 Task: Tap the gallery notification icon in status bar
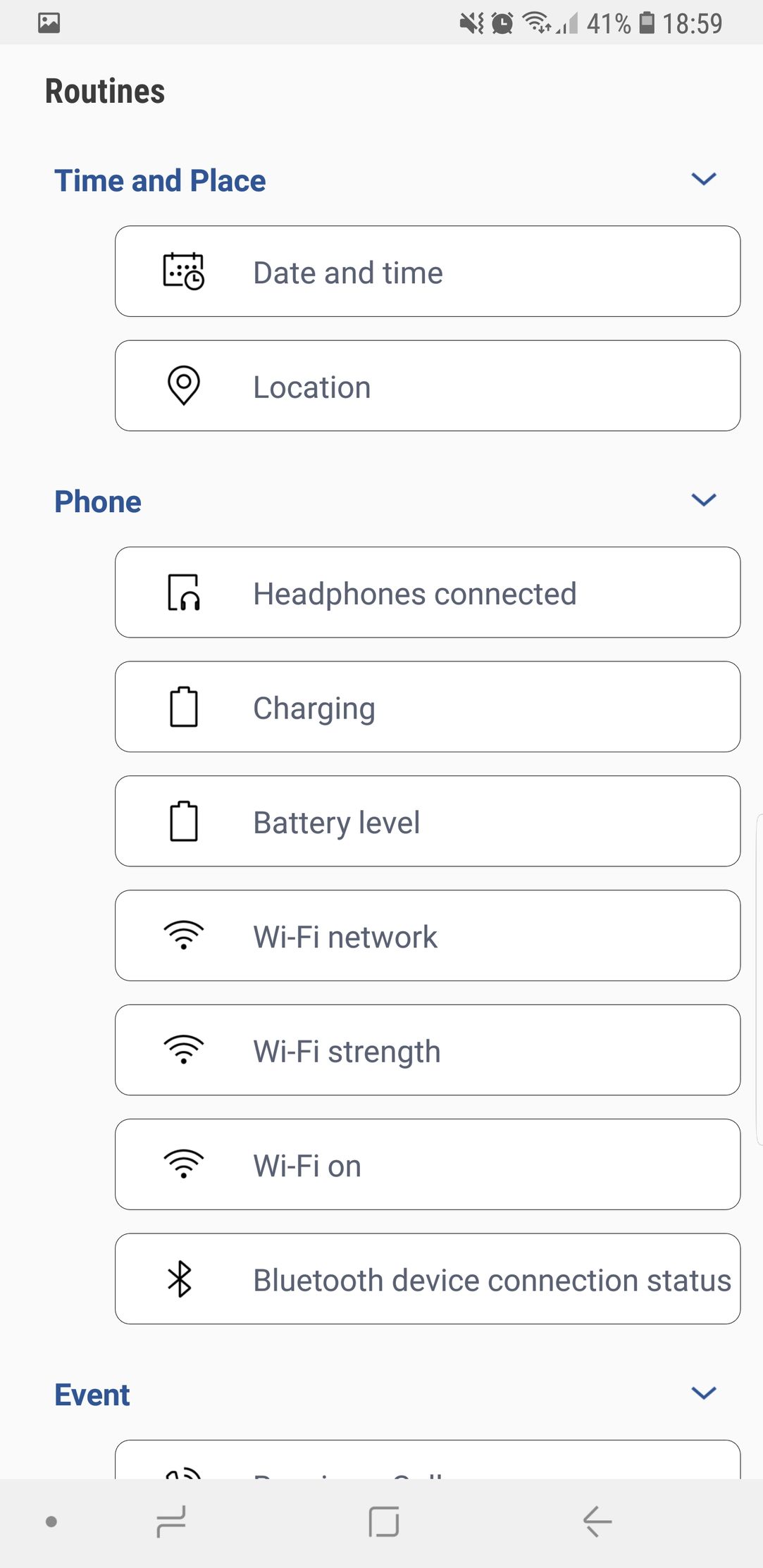pos(49,23)
